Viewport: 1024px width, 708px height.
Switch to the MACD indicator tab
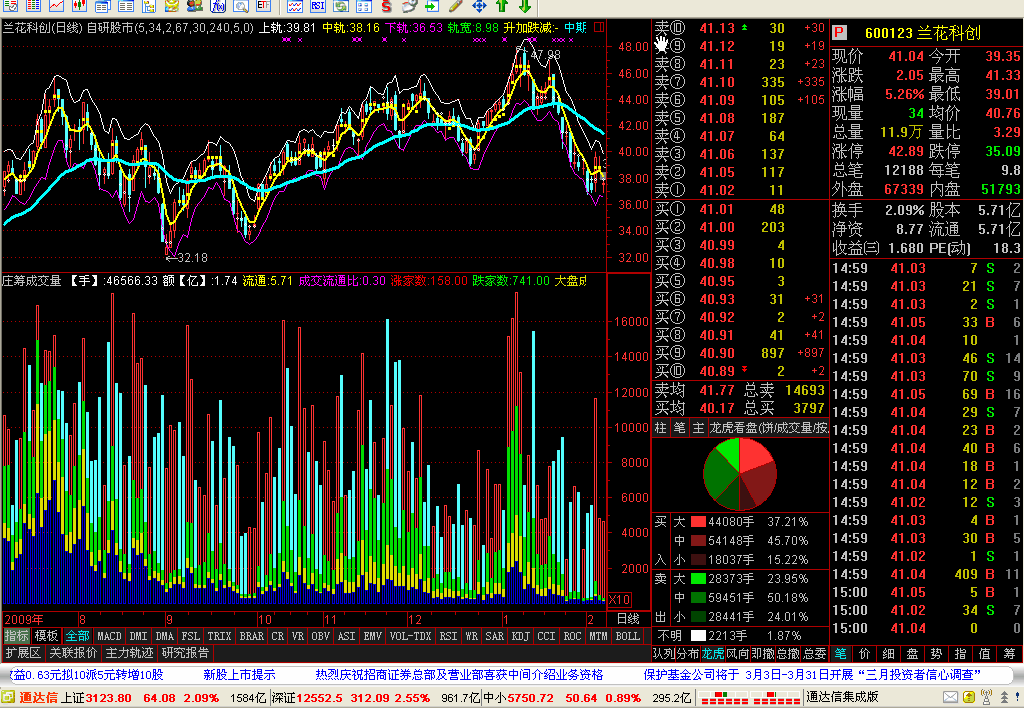click(x=109, y=636)
